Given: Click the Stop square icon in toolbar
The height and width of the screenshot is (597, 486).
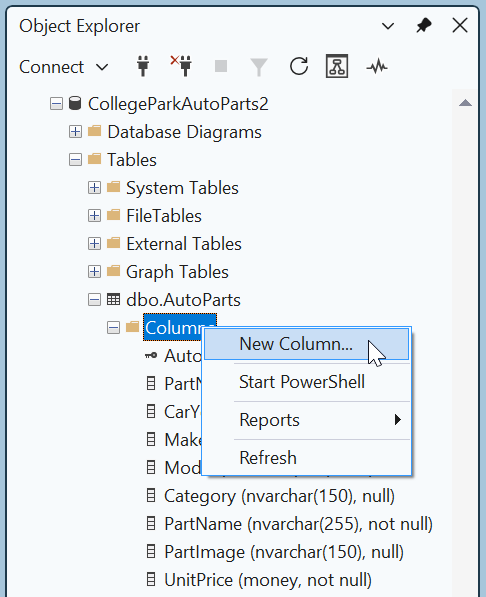Looking at the screenshot, I should tap(221, 66).
